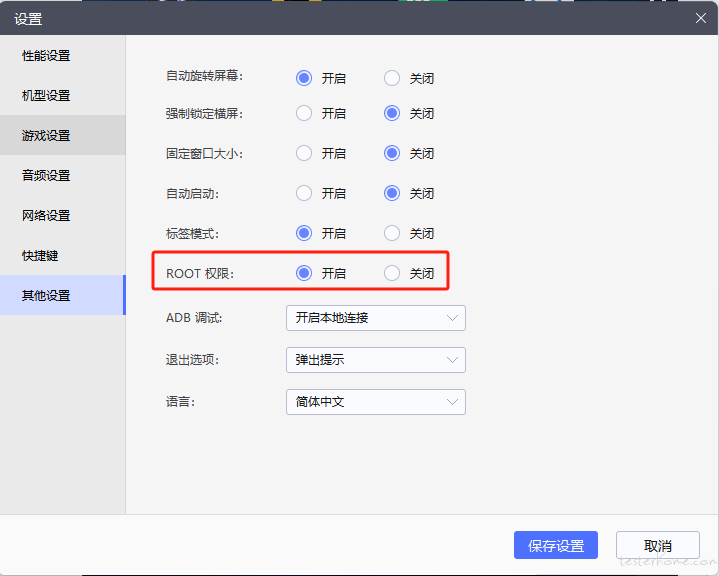Enable 自动启动 with 开启 radio
The height and width of the screenshot is (576, 719).
tap(304, 193)
